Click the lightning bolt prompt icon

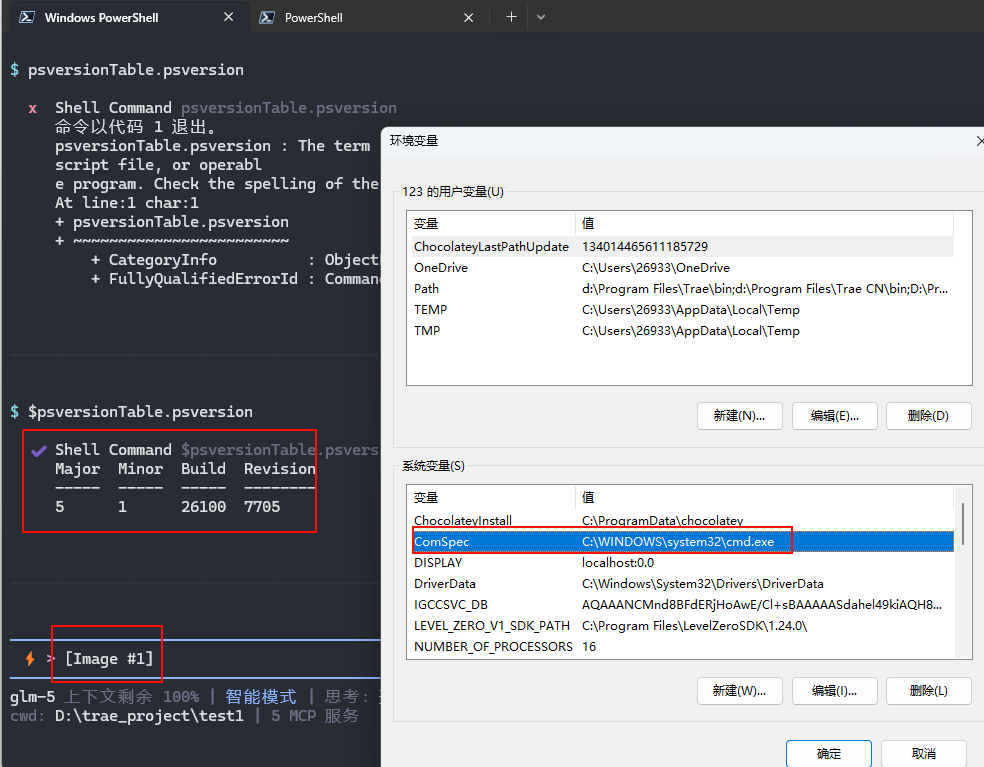[x=29, y=658]
